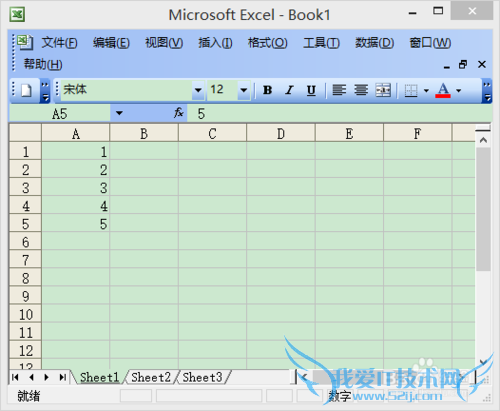The height and width of the screenshot is (411, 500).
Task: Open the font name dropdown arrow
Action: (198, 90)
